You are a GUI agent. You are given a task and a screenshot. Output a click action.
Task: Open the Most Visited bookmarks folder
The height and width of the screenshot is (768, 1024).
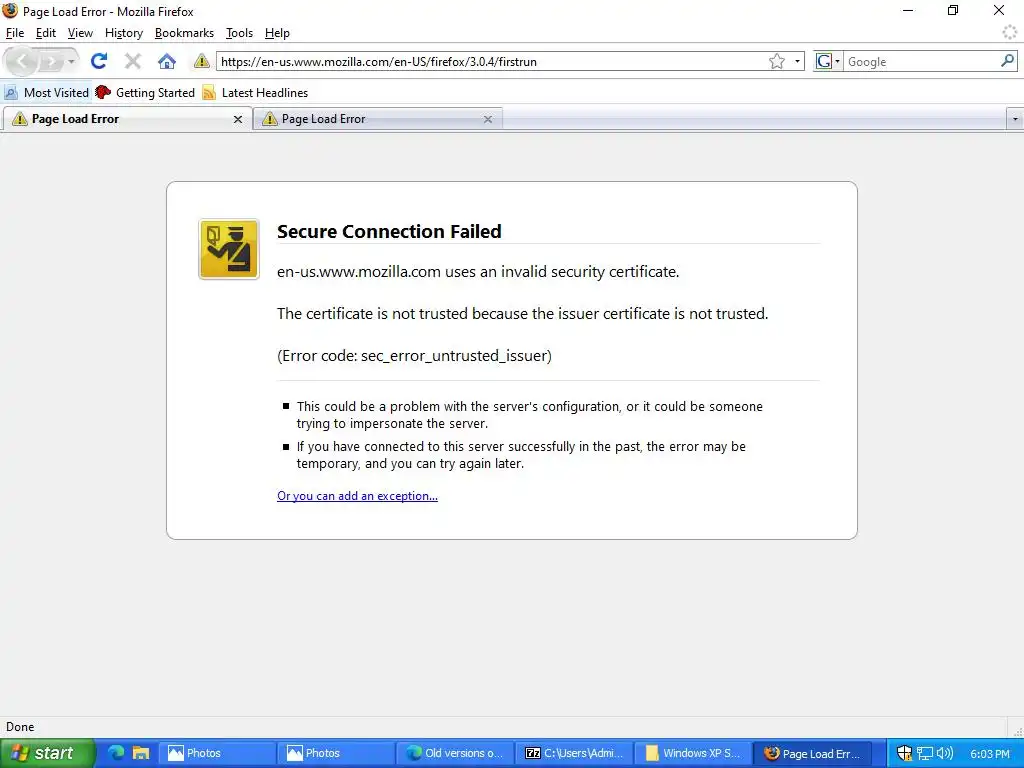46,93
